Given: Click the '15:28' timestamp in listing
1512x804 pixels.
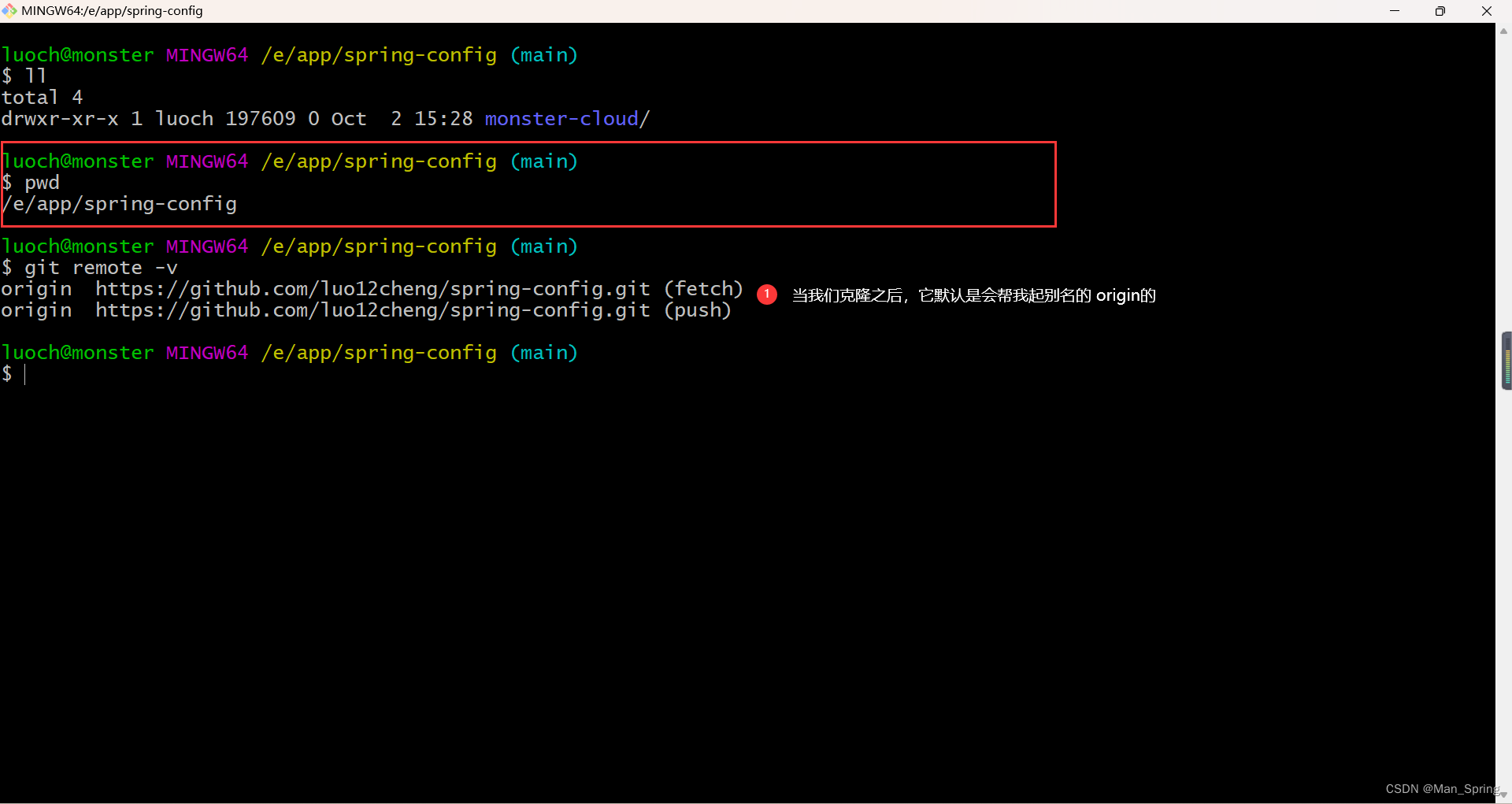Looking at the screenshot, I should [x=443, y=119].
